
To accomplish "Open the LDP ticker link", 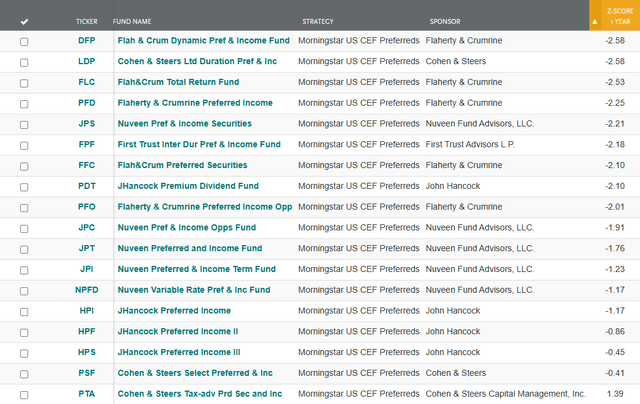I will [87, 61].
